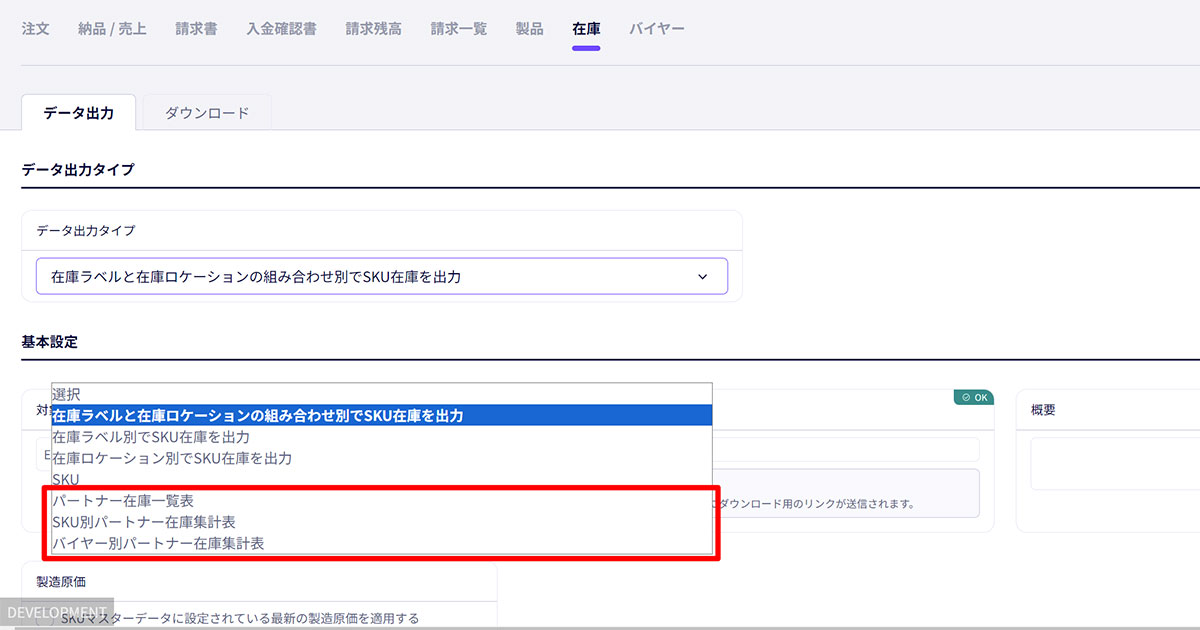
Task: Pick the SKU option in list
Action: [382, 479]
